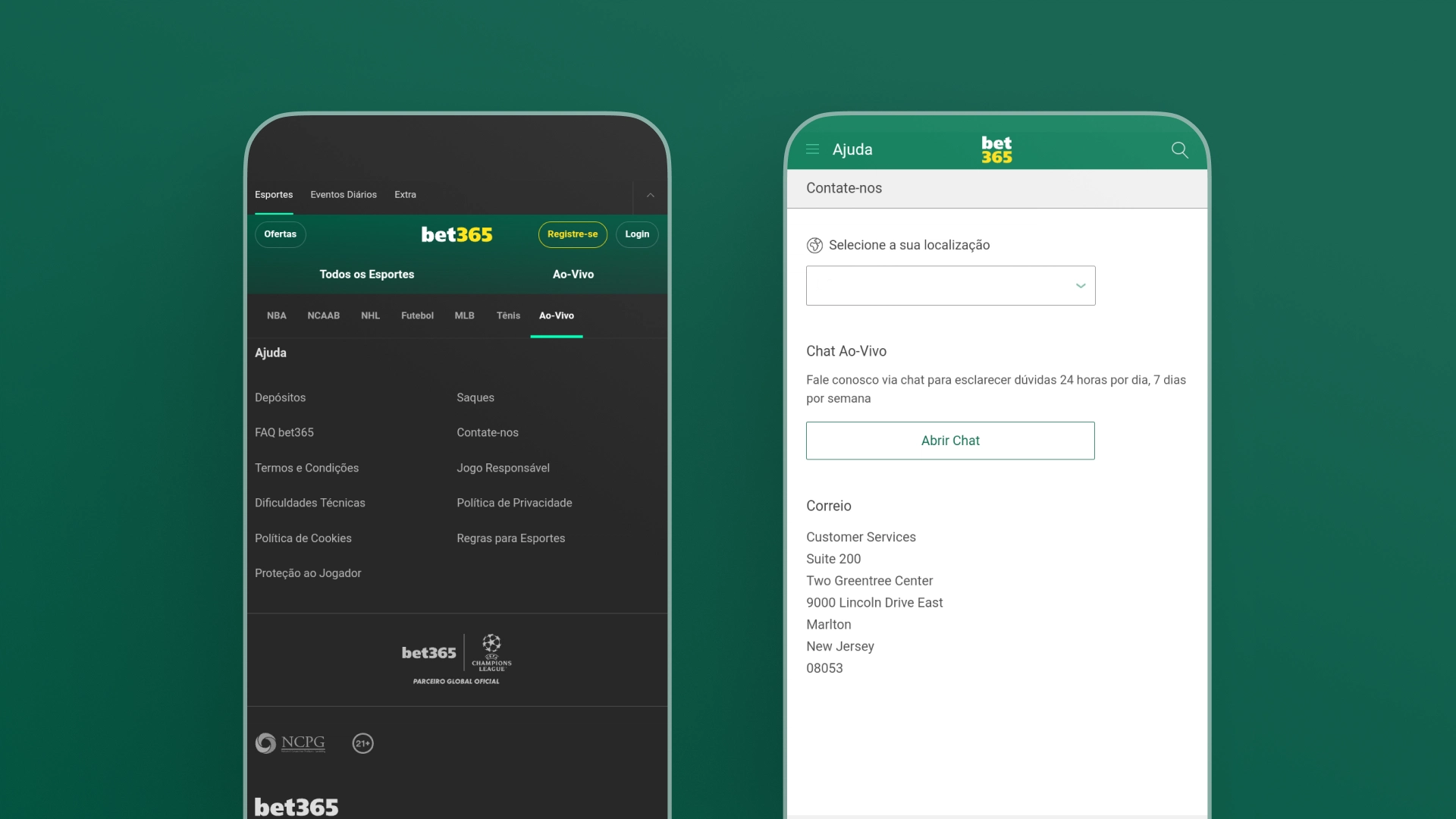Open the Login option
Image resolution: width=1456 pixels, height=819 pixels.
pyautogui.click(x=637, y=234)
